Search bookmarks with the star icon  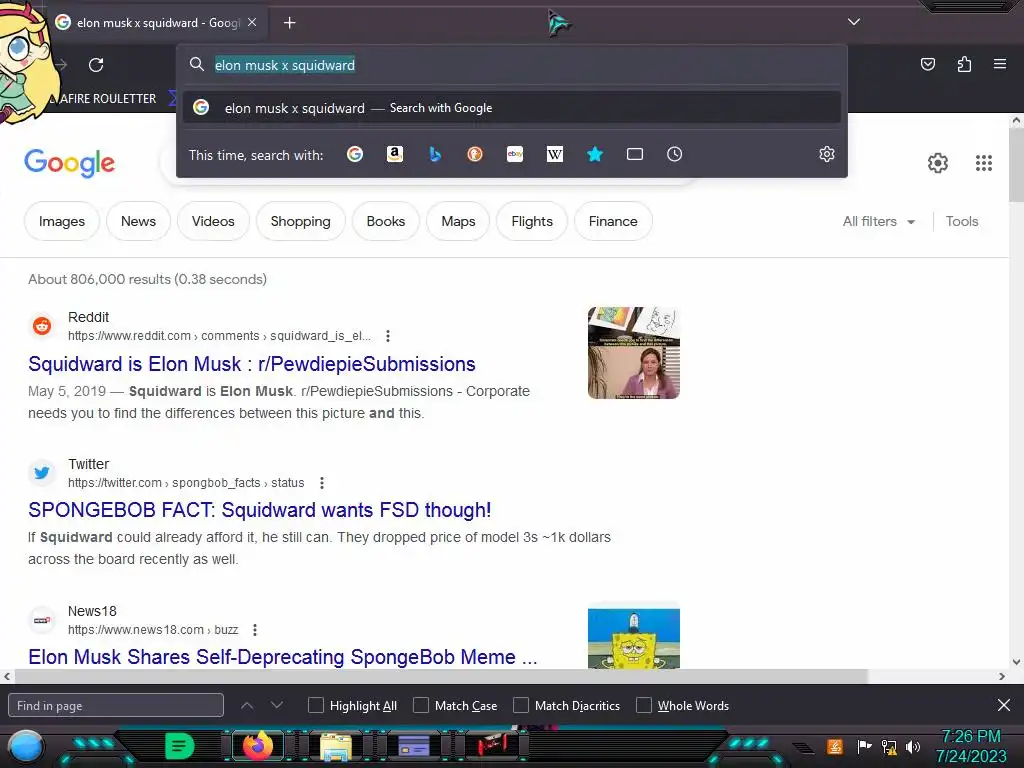tap(594, 154)
